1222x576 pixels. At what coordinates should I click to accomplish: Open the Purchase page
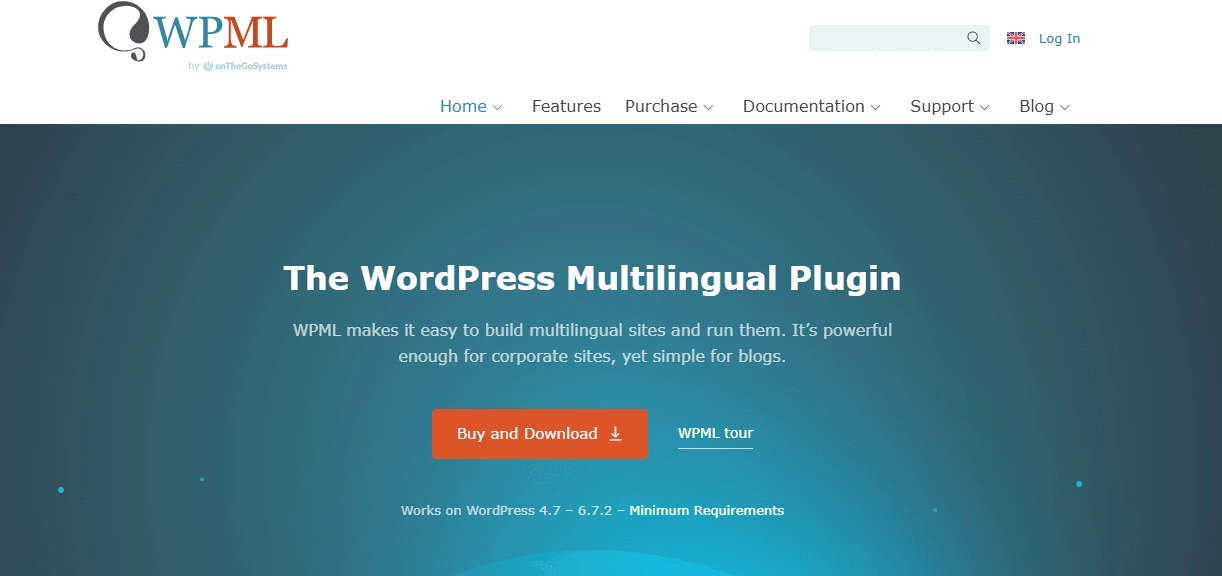[660, 106]
